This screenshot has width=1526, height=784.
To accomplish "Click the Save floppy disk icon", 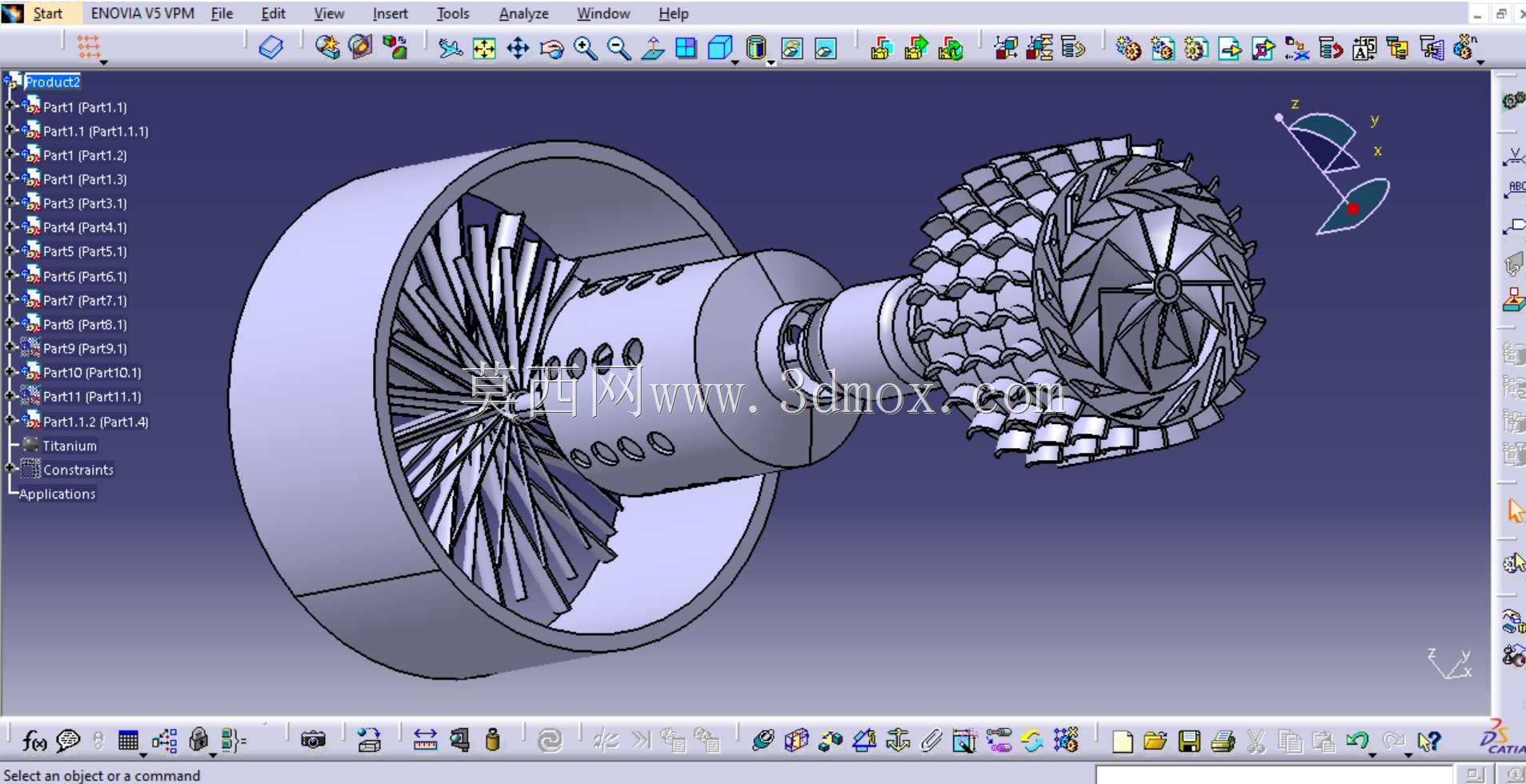I will [x=1189, y=742].
